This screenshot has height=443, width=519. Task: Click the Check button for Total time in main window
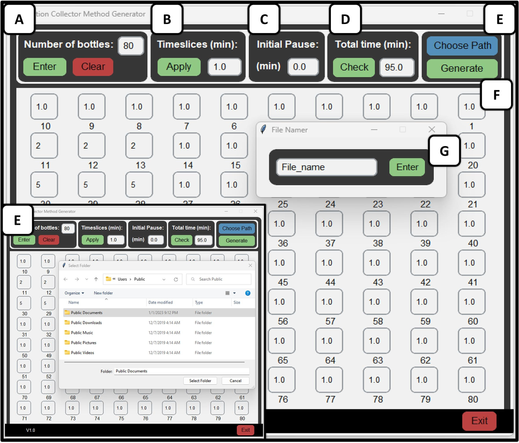[354, 67]
